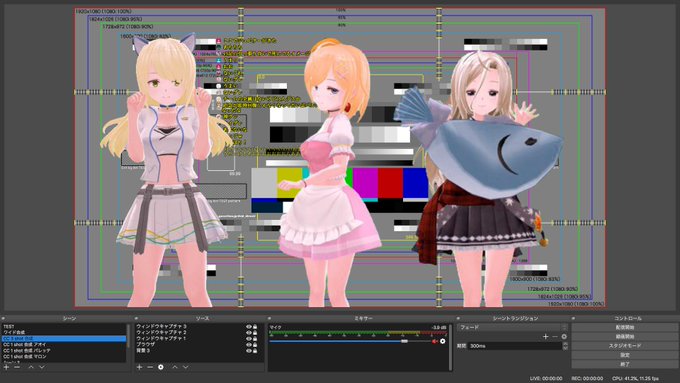Select orange-haired maid character in preview
This screenshot has height=383, width=680.
330,173
